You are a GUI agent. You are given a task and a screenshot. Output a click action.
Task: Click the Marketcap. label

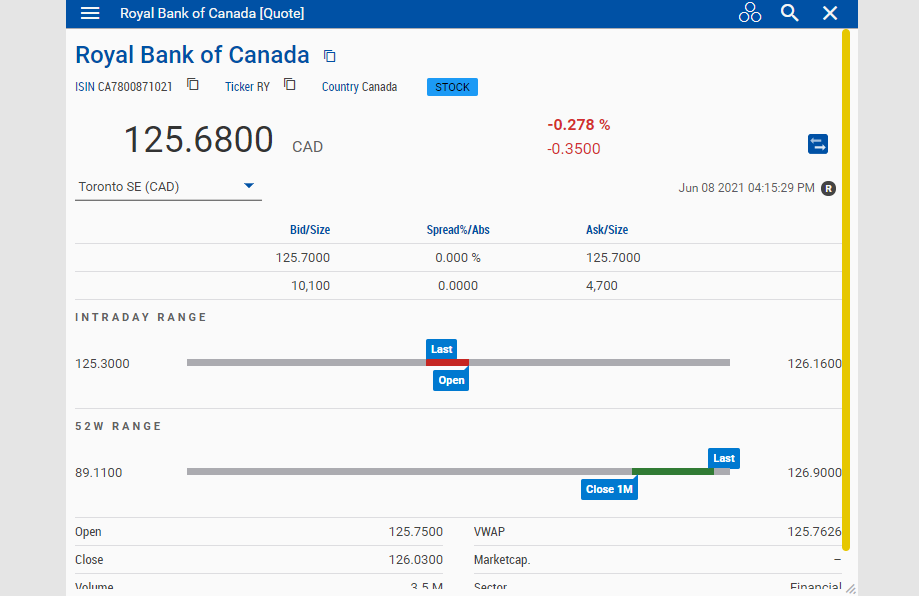[502, 560]
